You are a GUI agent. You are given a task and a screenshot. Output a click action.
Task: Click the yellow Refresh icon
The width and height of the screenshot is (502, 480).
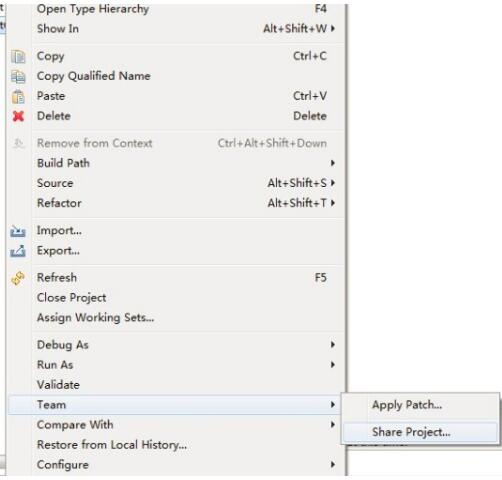tap(18, 278)
